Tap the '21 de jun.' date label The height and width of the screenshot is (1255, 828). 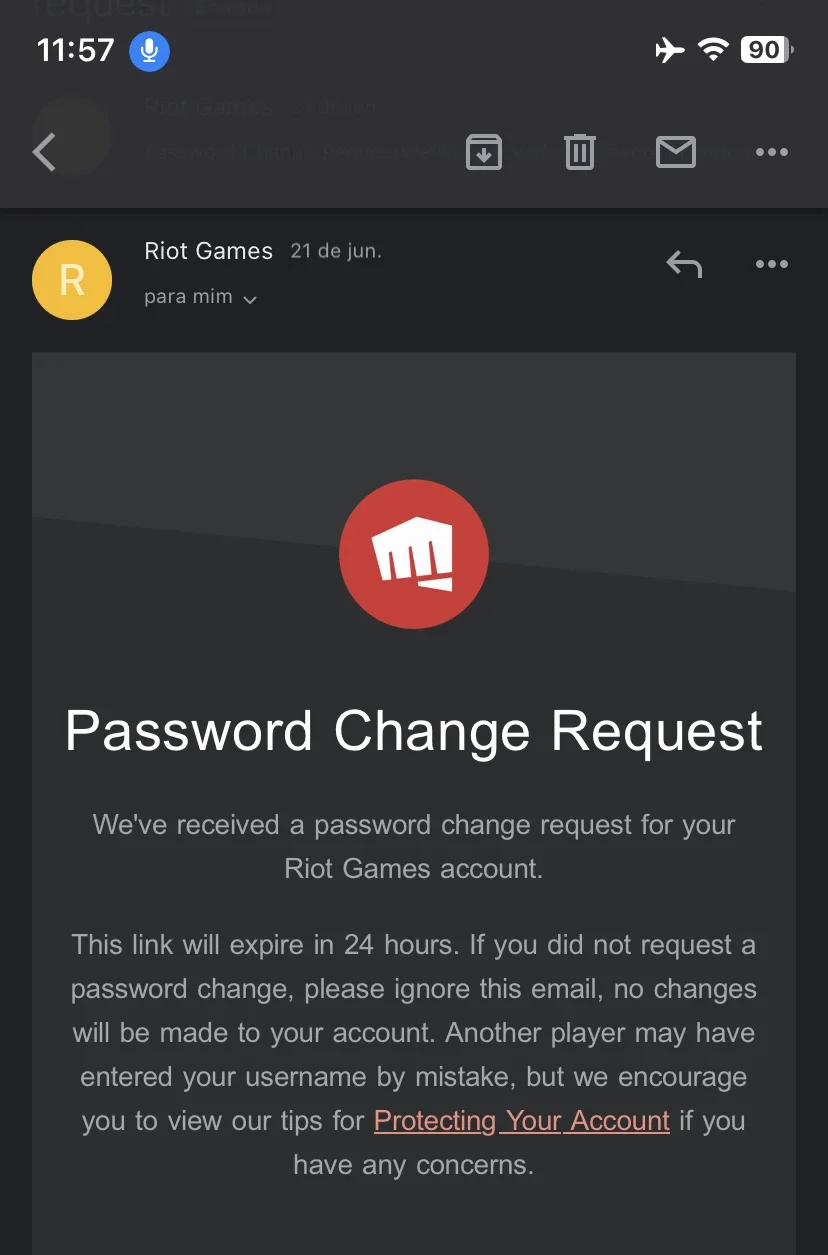(336, 252)
